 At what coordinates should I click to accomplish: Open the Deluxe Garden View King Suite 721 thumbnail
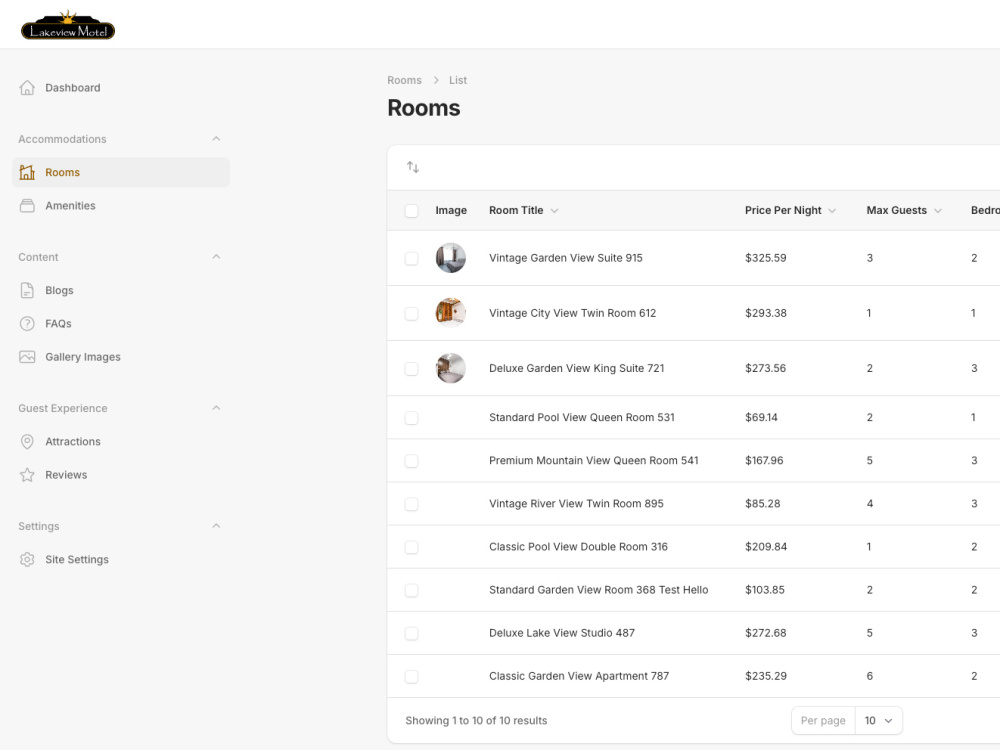451,369
